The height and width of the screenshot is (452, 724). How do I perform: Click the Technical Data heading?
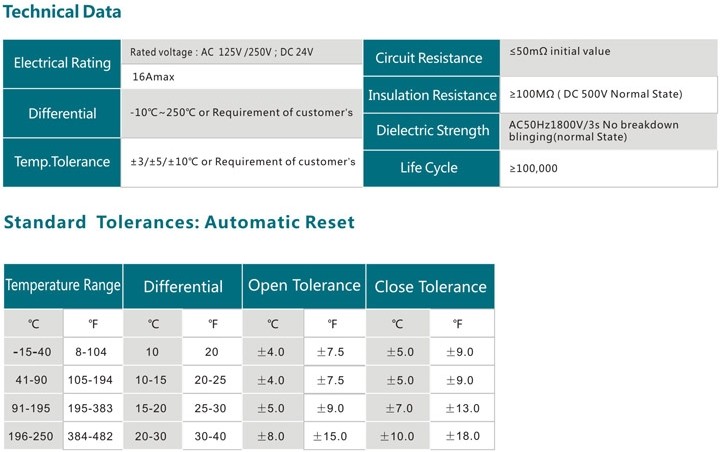point(62,13)
